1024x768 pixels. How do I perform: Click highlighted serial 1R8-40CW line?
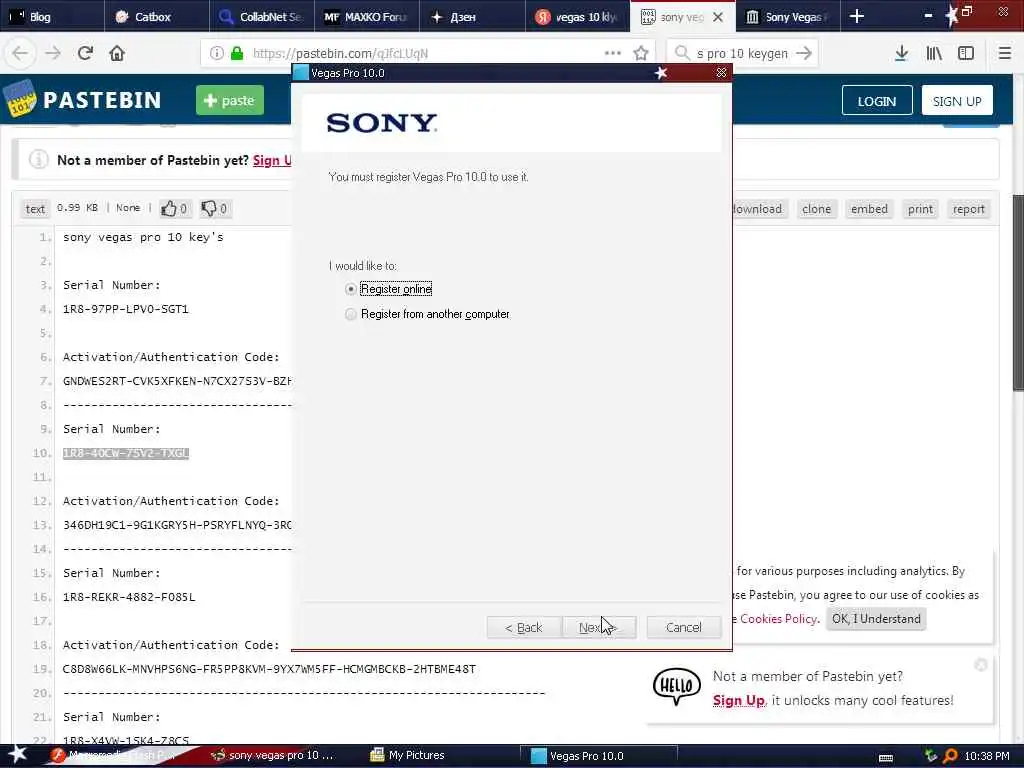126,453
